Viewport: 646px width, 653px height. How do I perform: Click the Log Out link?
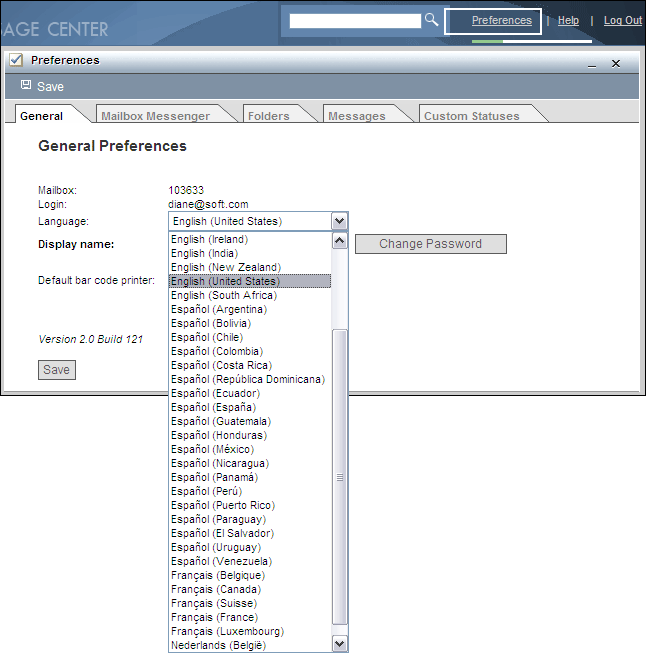click(623, 21)
